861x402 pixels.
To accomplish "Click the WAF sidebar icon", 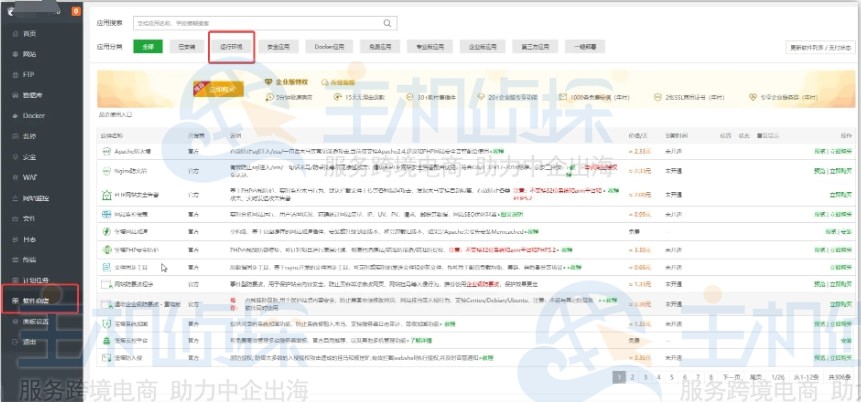I will coord(12,177).
